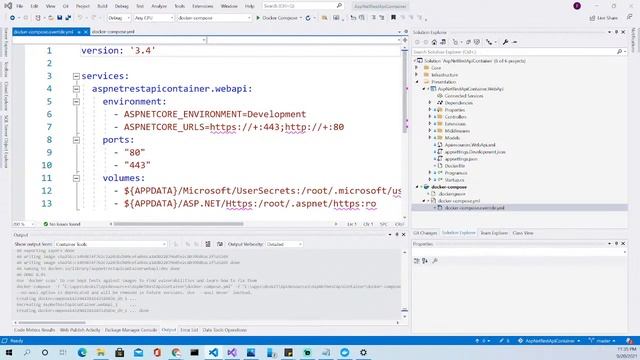Expand the Infrastructure folder in Solution Explorer

(417, 75)
